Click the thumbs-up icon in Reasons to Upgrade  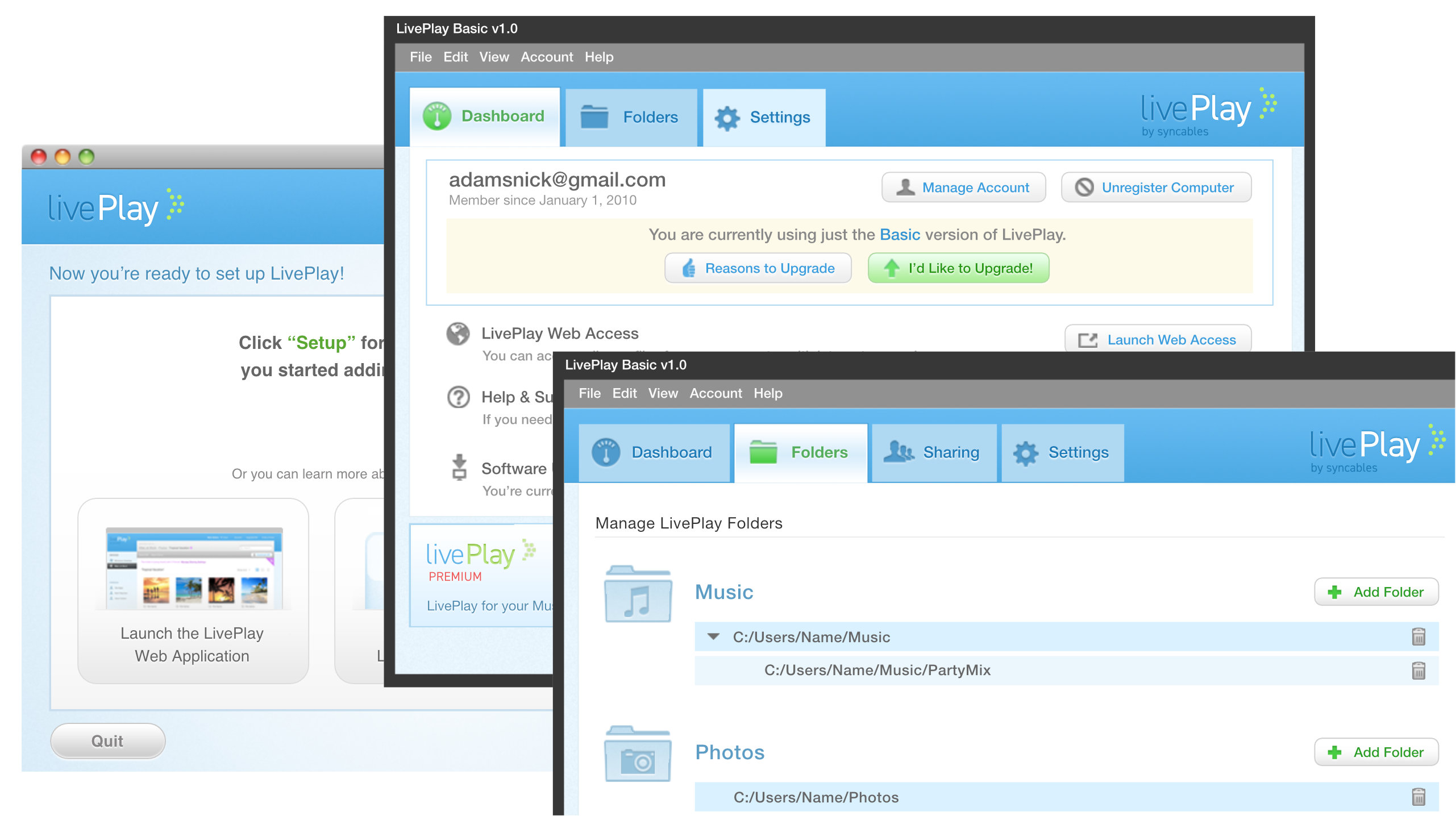688,268
